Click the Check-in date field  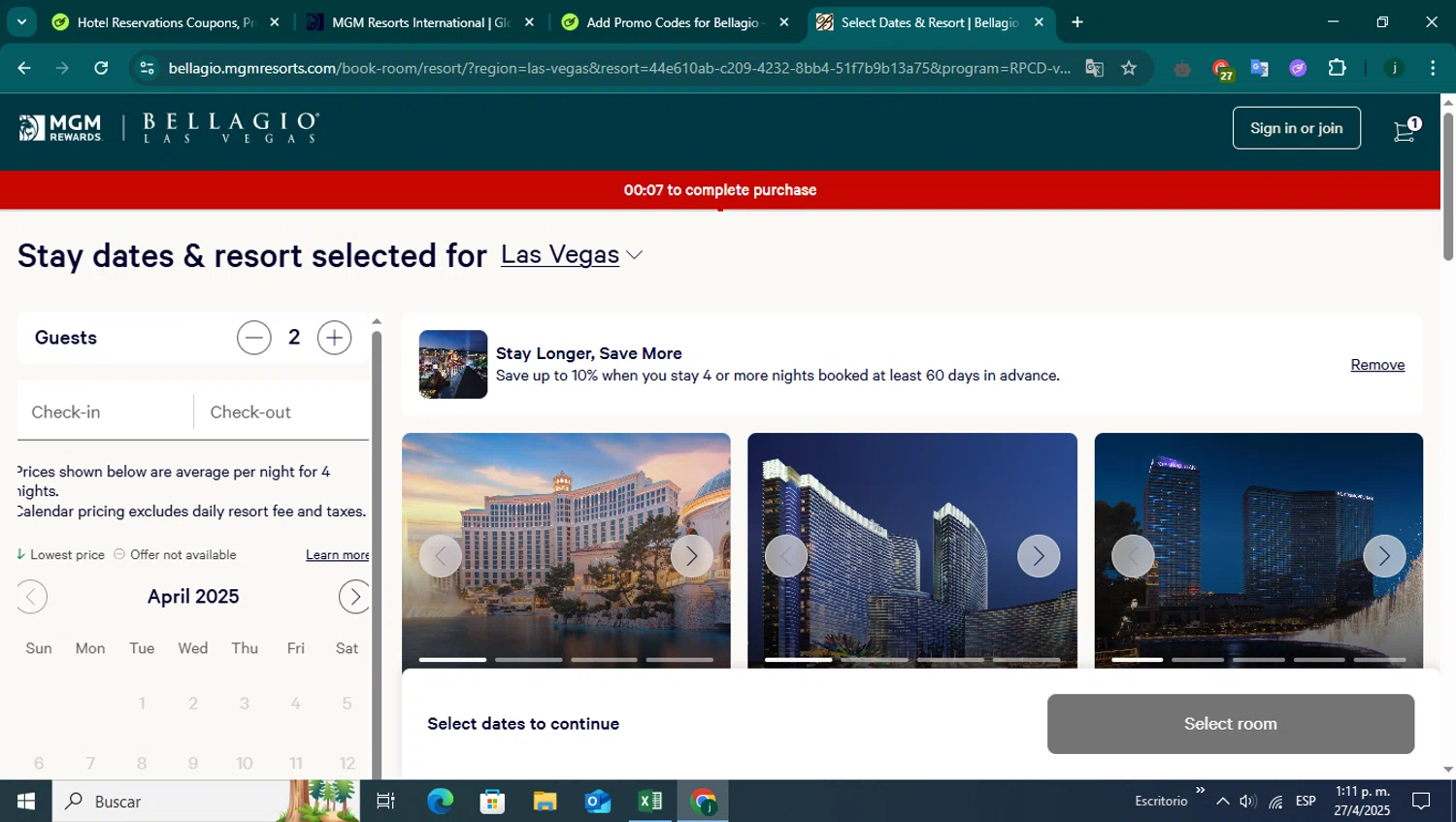105,412
